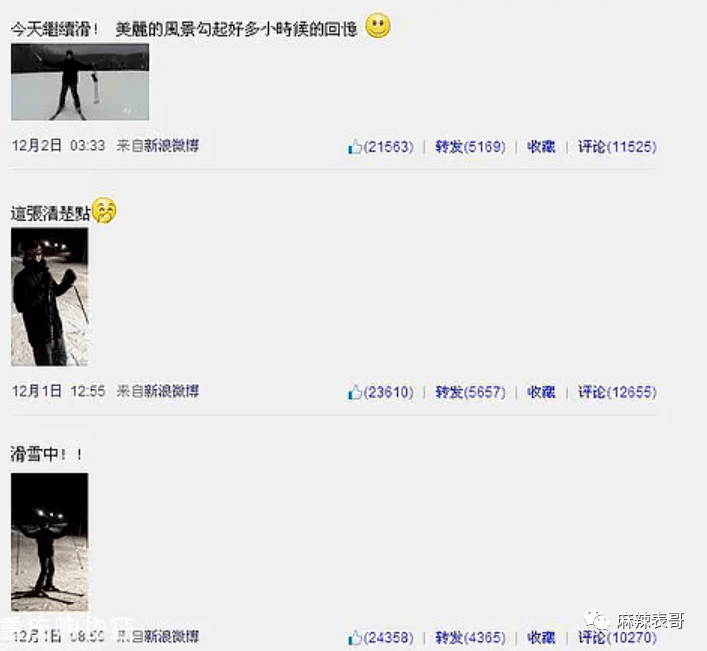Click the smiley emoji in the first post
This screenshot has height=651, width=707.
(x=378, y=26)
